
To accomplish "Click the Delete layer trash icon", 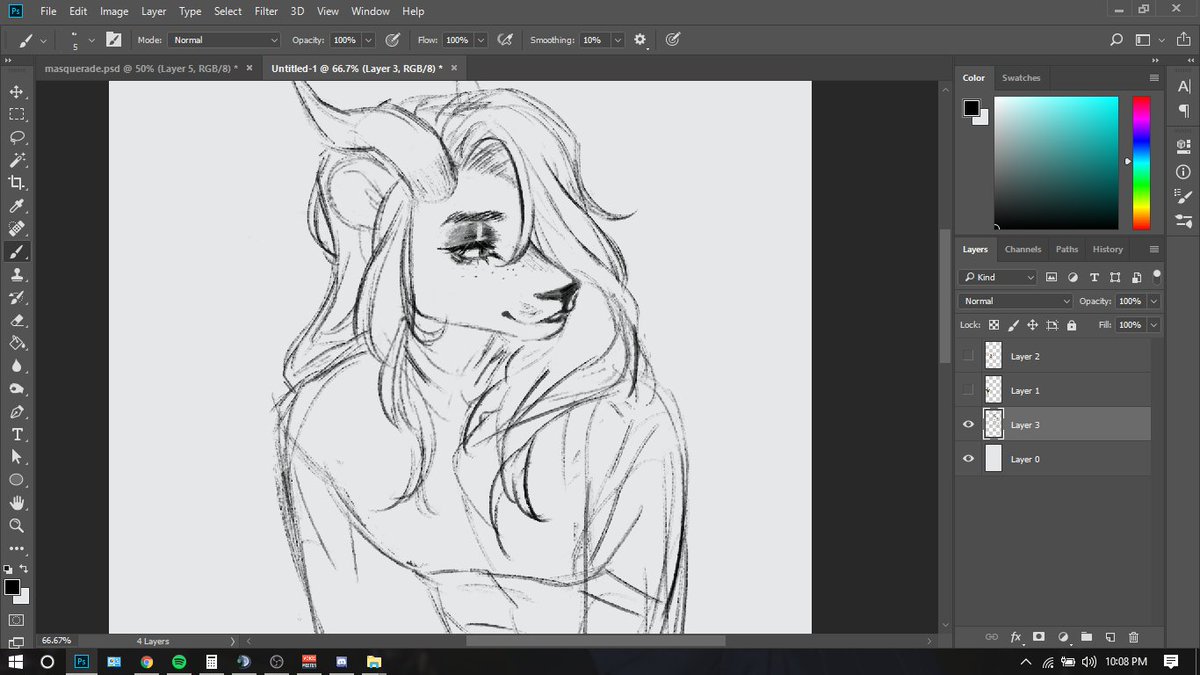I will (x=1133, y=637).
